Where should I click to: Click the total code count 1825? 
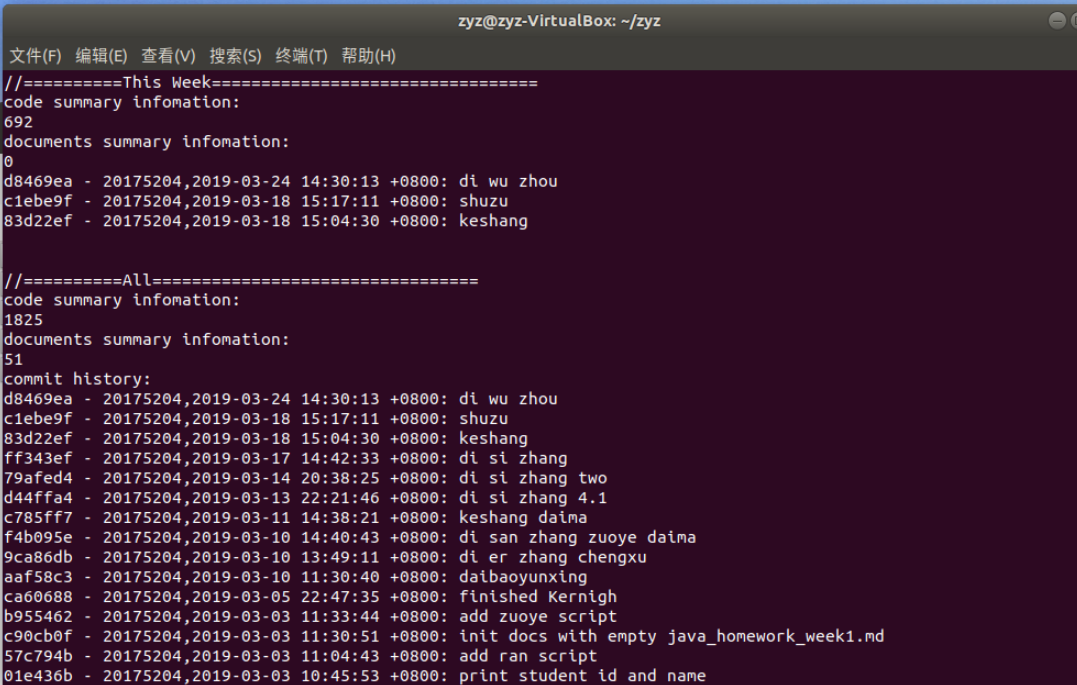click(x=24, y=320)
